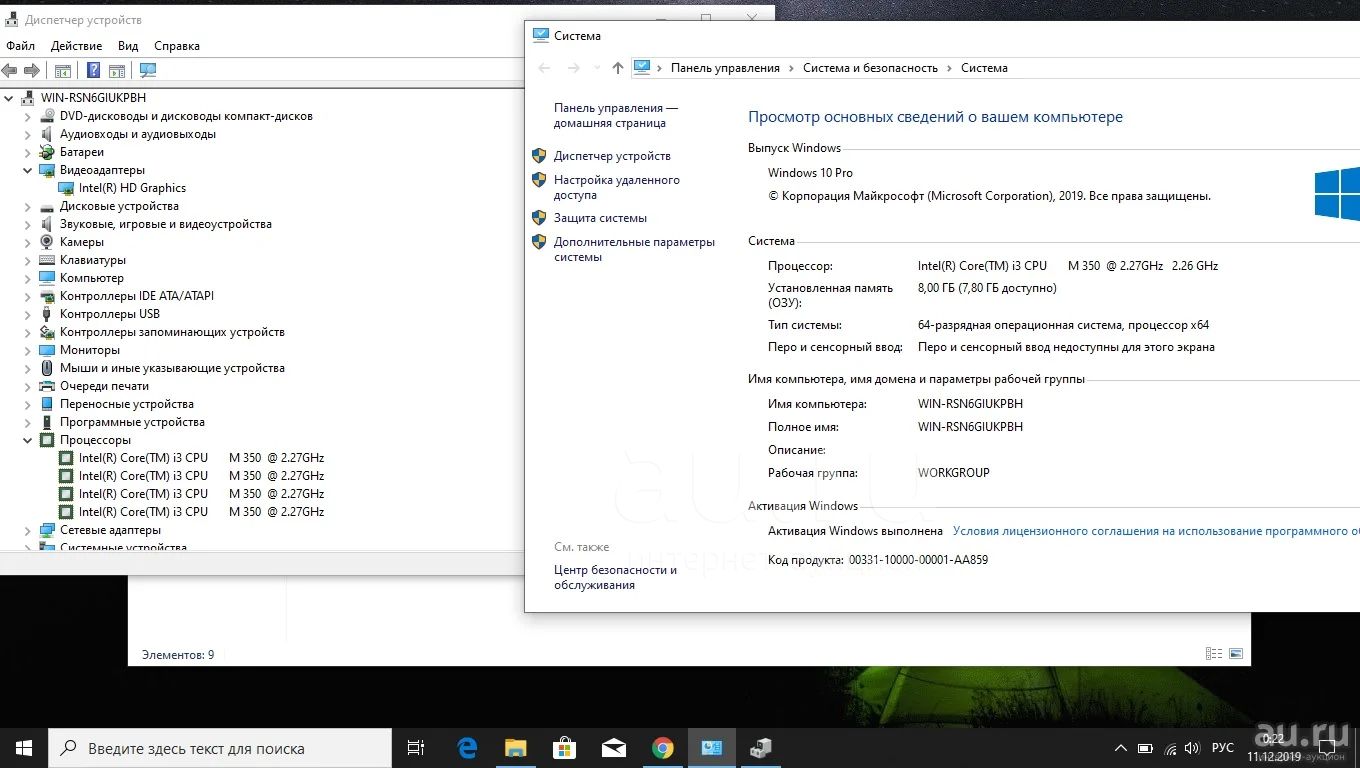Click Панель управления — домашняя страница link
1360x768 pixels.
(616, 115)
